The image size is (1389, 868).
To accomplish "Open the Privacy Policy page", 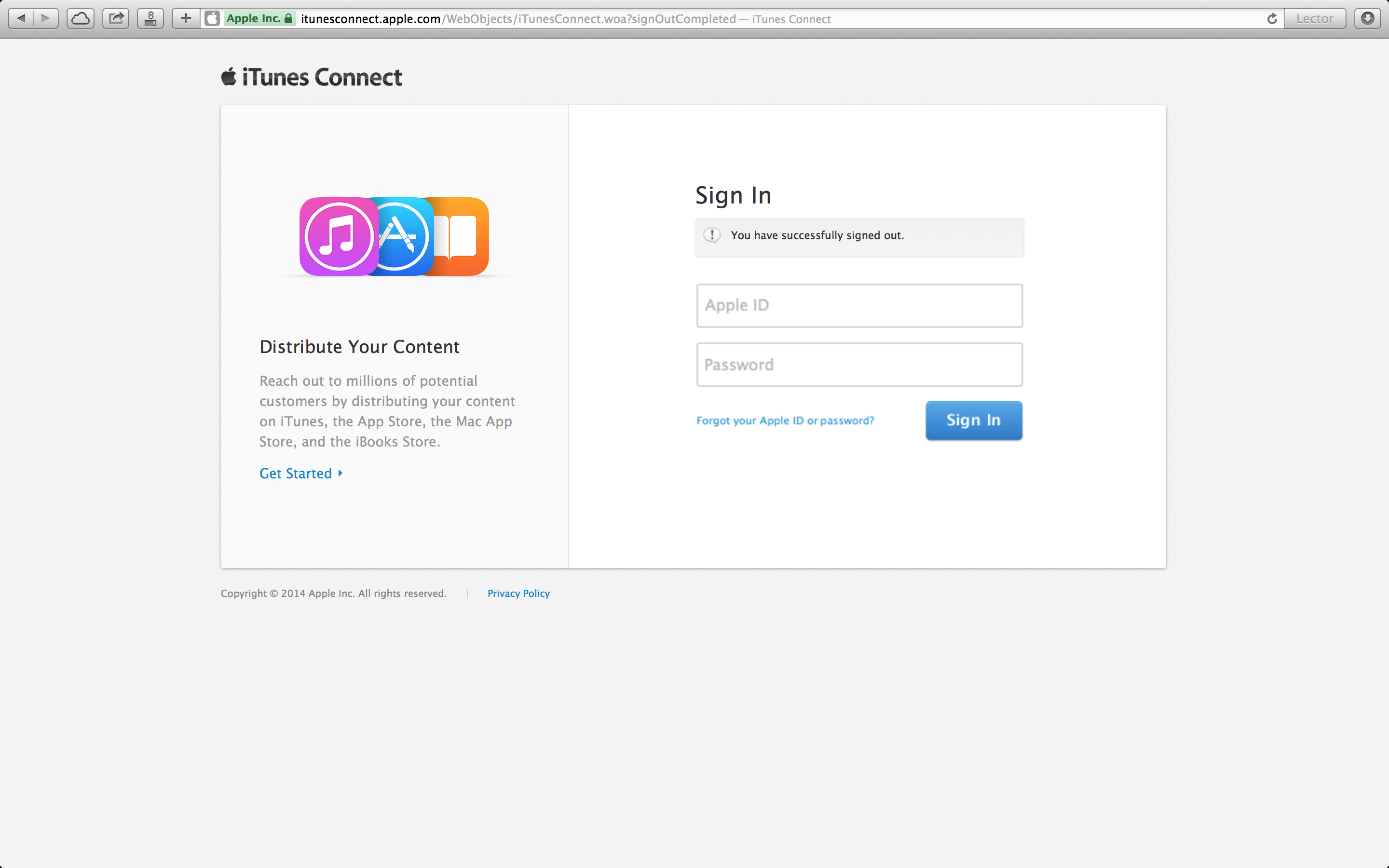I will 518,593.
